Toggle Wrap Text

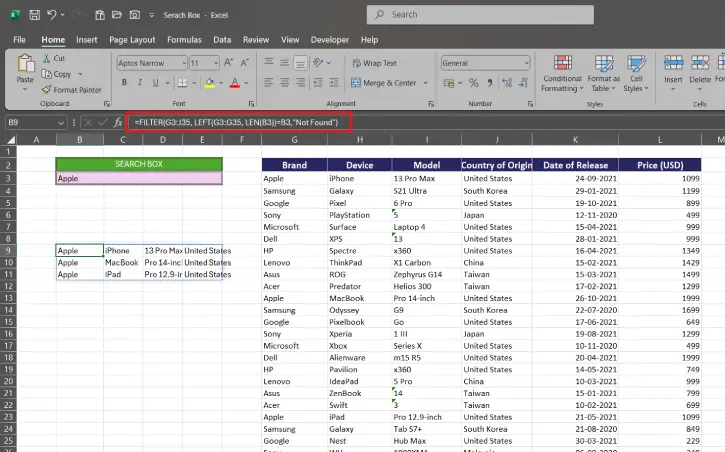click(375, 63)
